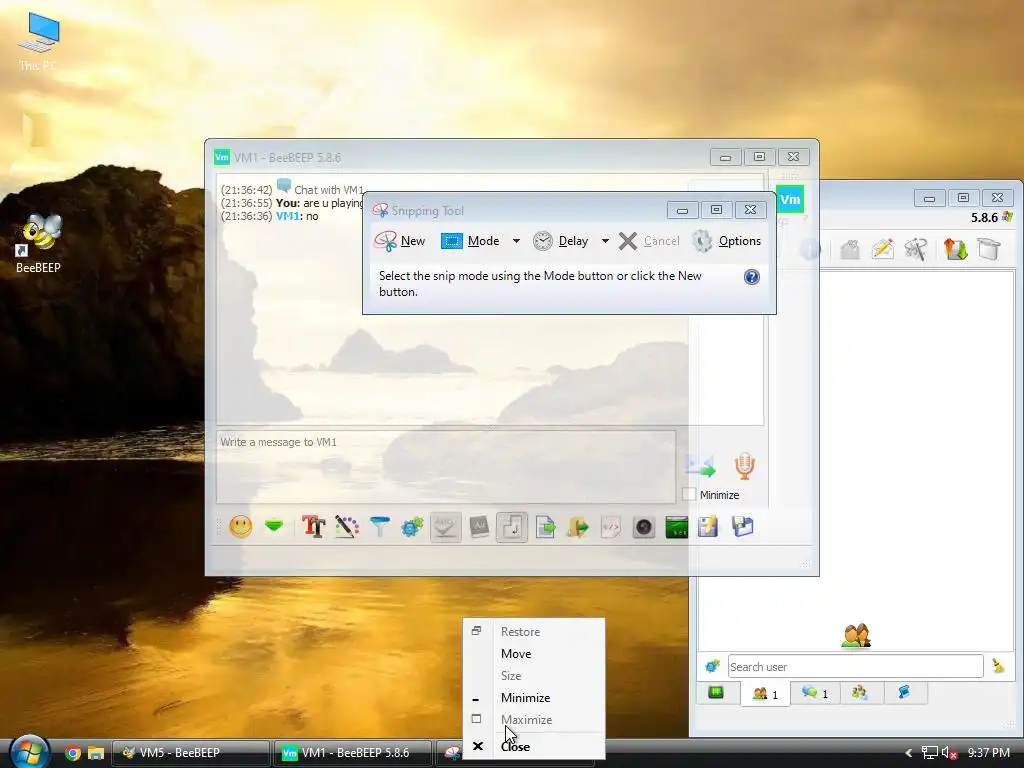
Task: Switch to the green board tab in BeeBEEP
Action: coord(716,692)
